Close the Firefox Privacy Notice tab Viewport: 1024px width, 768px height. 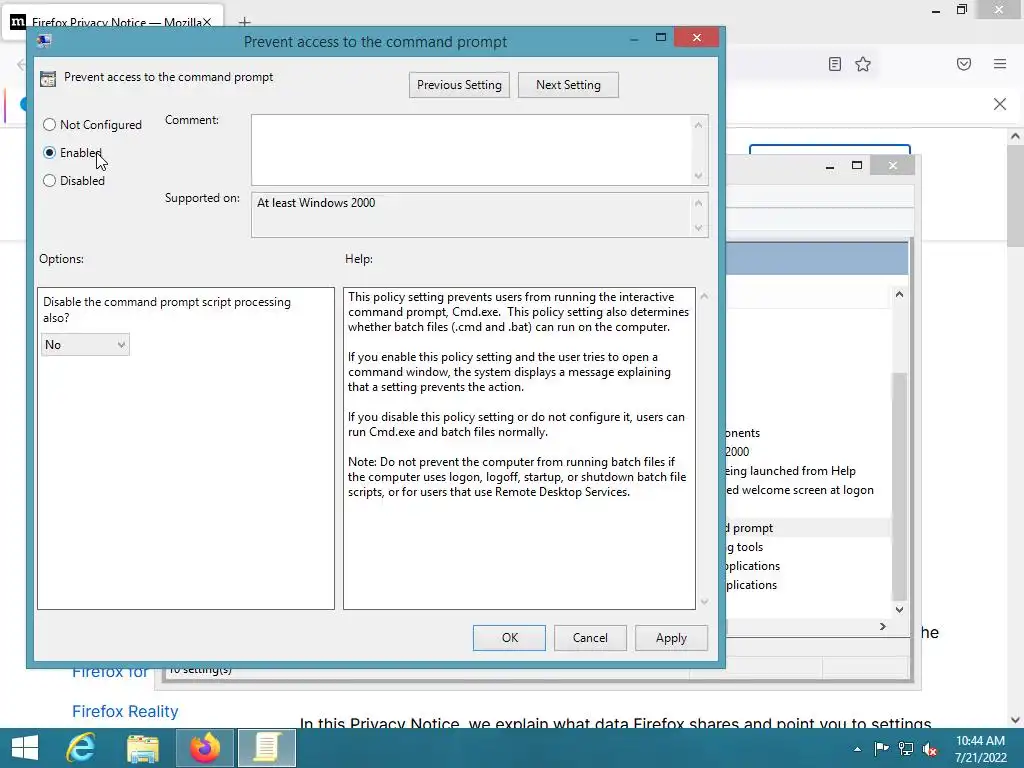point(206,22)
